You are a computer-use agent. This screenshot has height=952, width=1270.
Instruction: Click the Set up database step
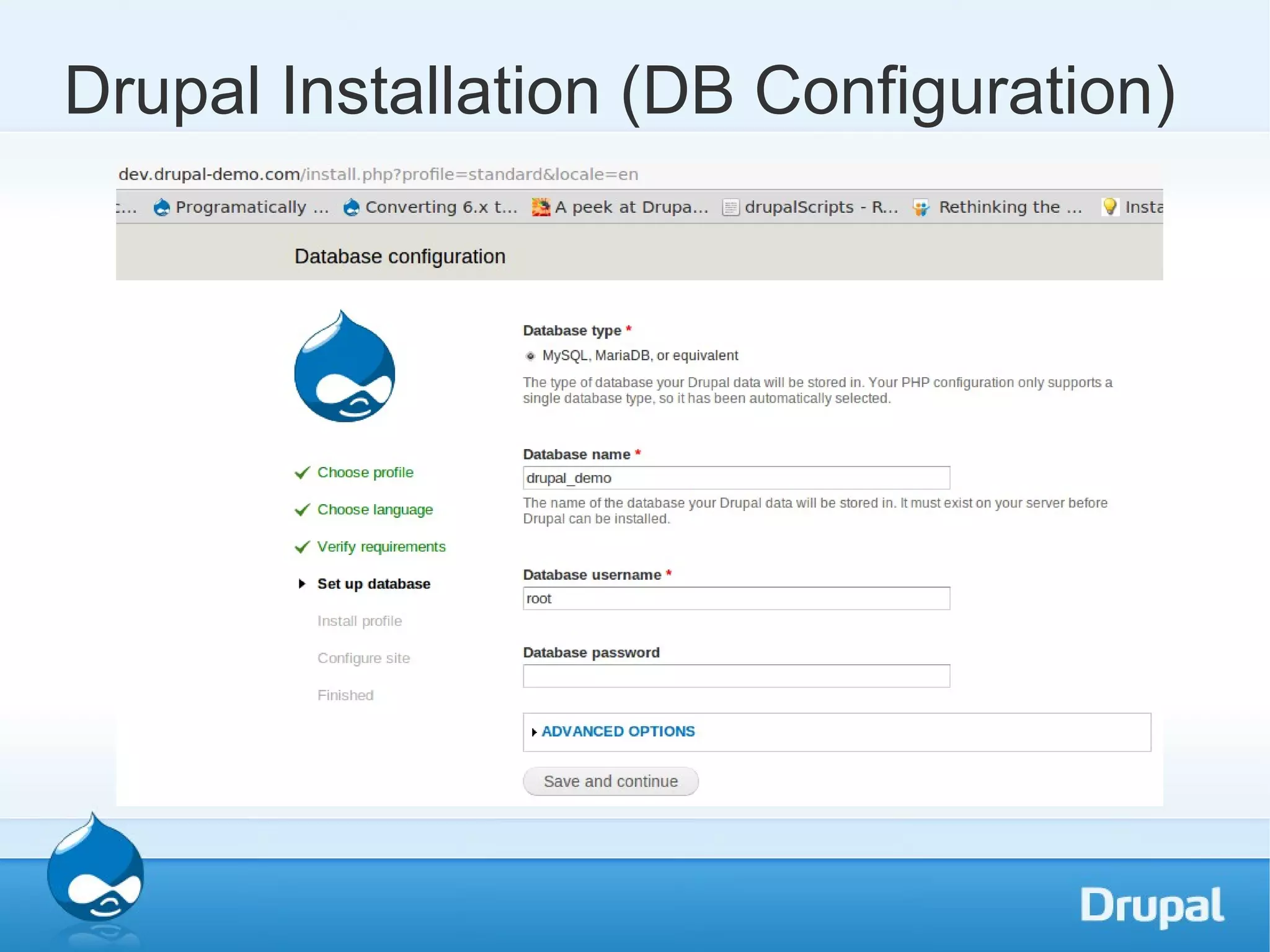coord(374,584)
